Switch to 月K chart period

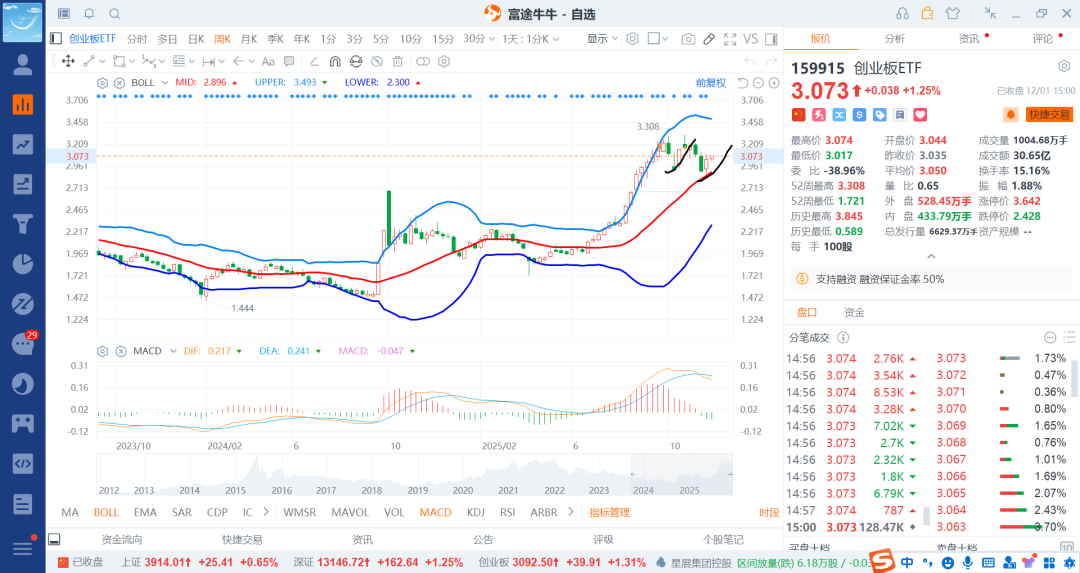click(249, 39)
